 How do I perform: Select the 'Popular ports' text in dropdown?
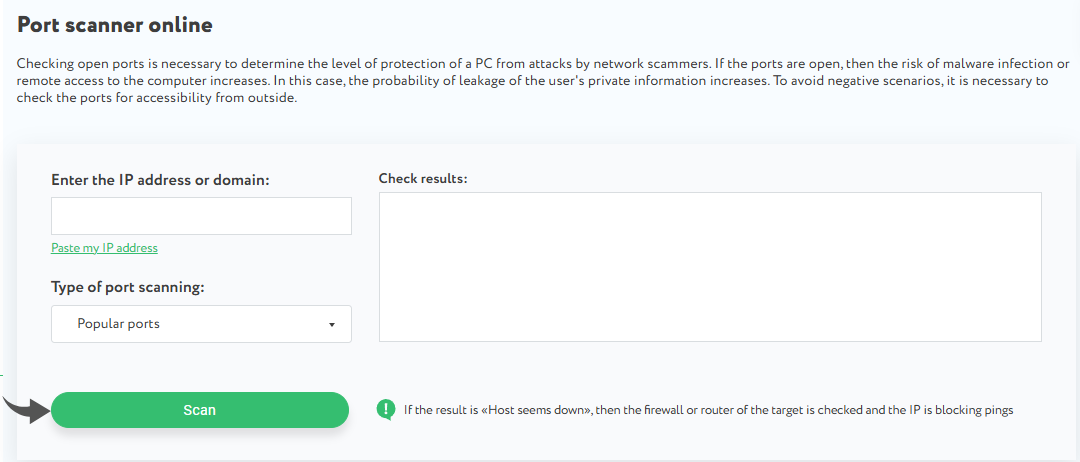(118, 324)
